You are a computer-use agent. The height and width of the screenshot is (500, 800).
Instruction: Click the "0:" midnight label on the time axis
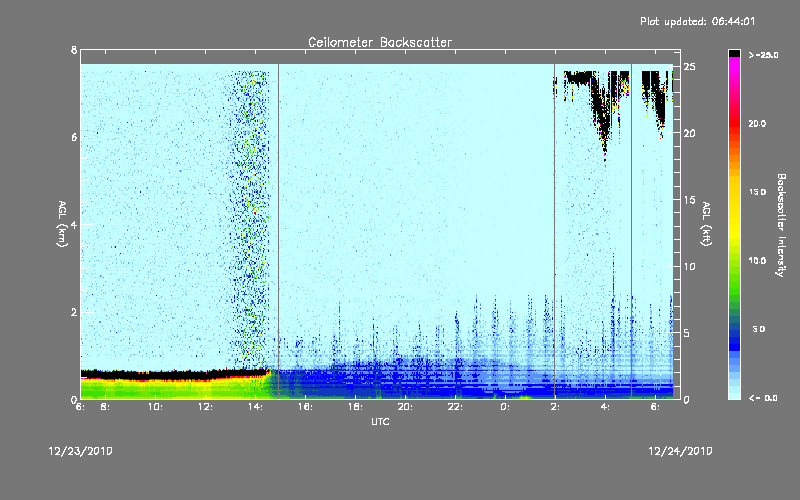click(x=505, y=407)
